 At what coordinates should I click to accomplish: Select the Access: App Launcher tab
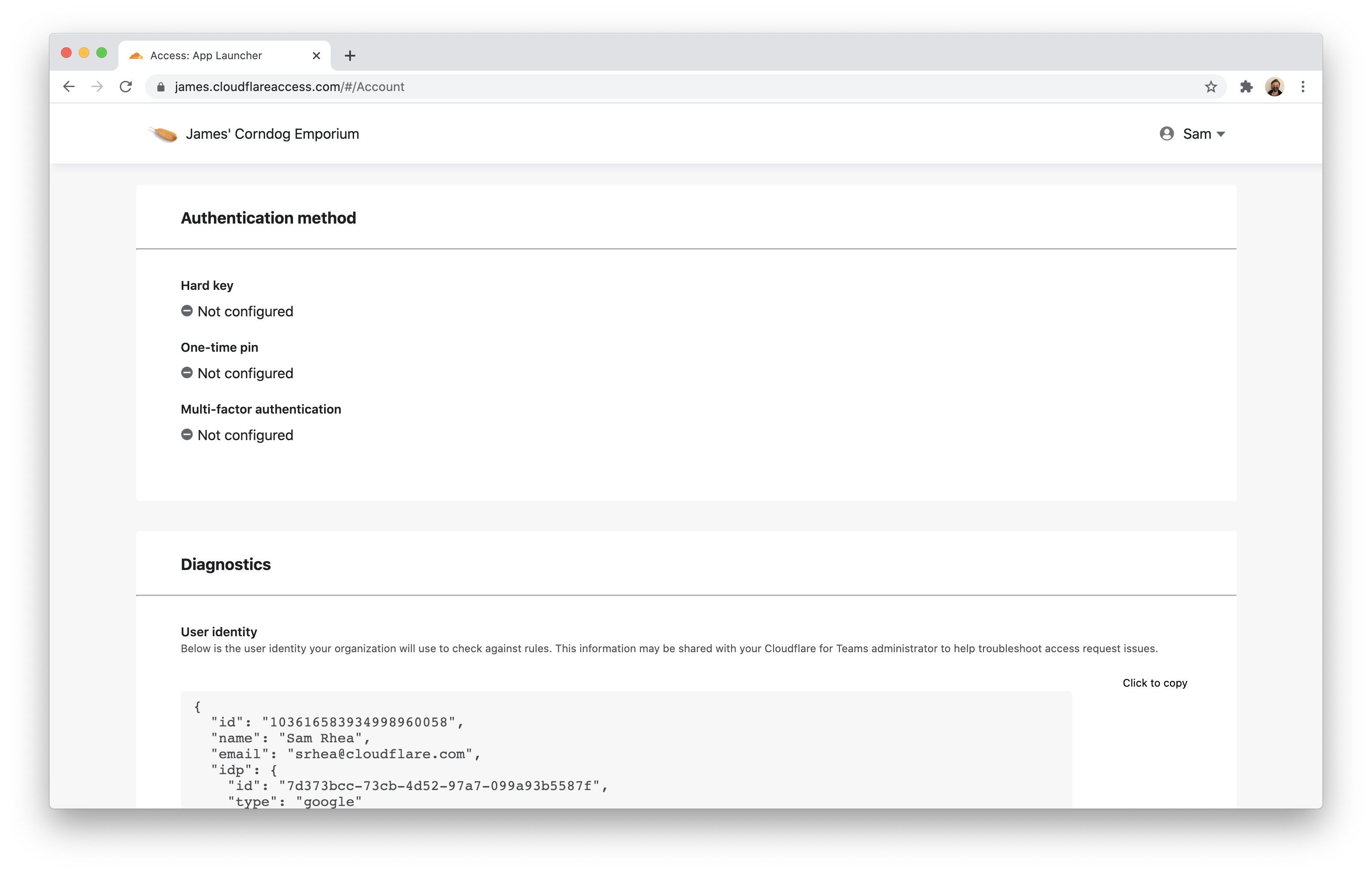tap(206, 55)
